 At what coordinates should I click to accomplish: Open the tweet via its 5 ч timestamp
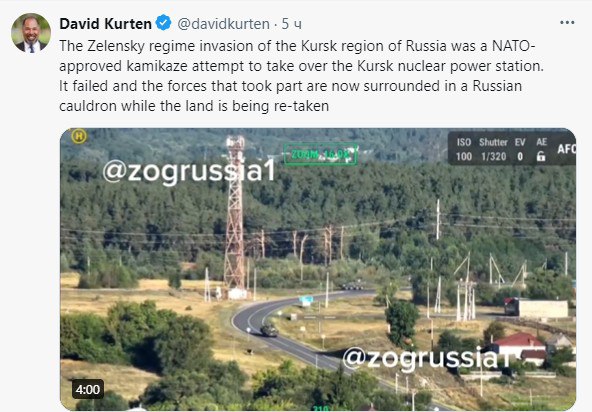tap(292, 24)
